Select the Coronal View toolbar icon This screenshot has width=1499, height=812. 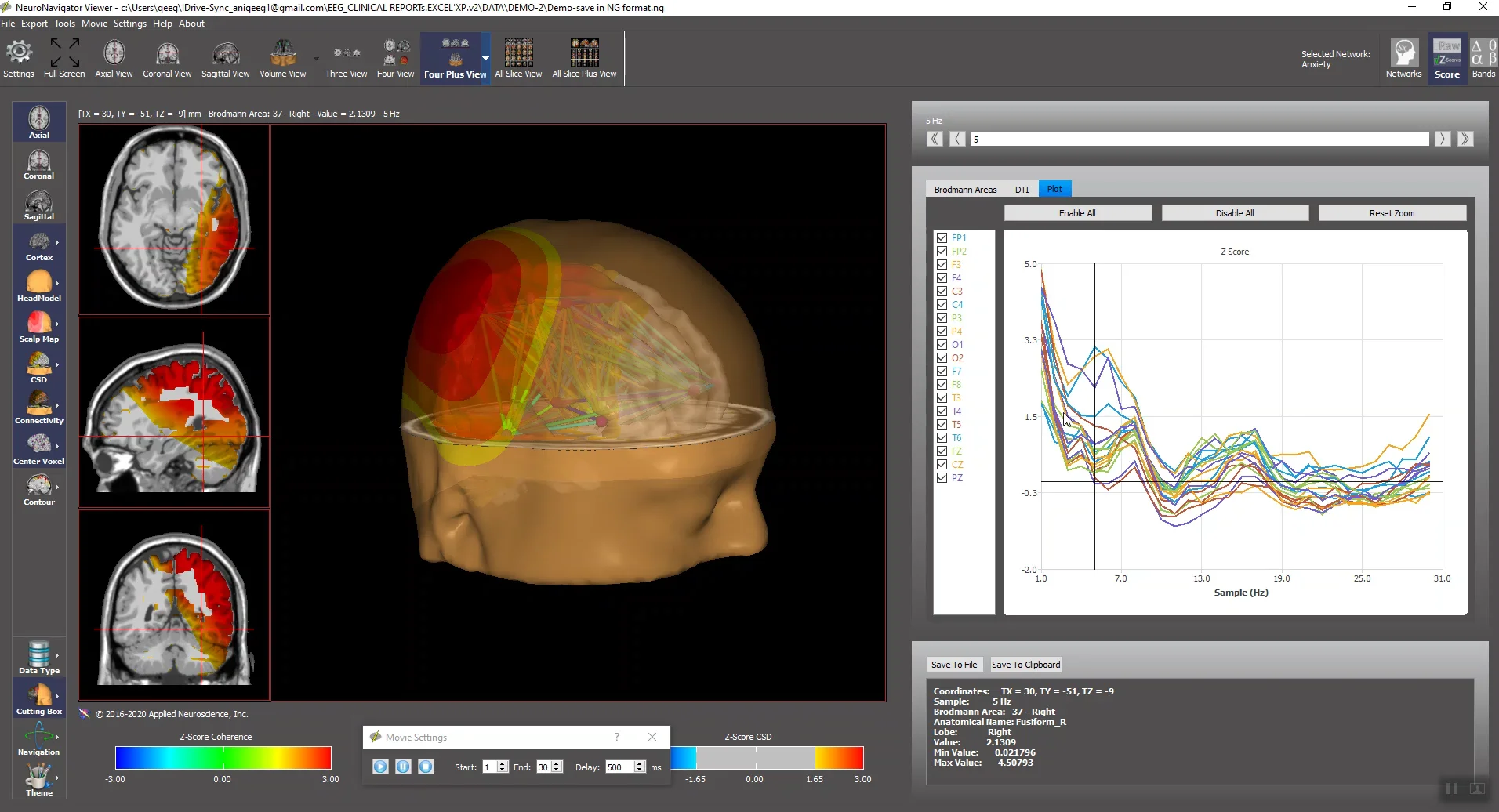point(167,55)
